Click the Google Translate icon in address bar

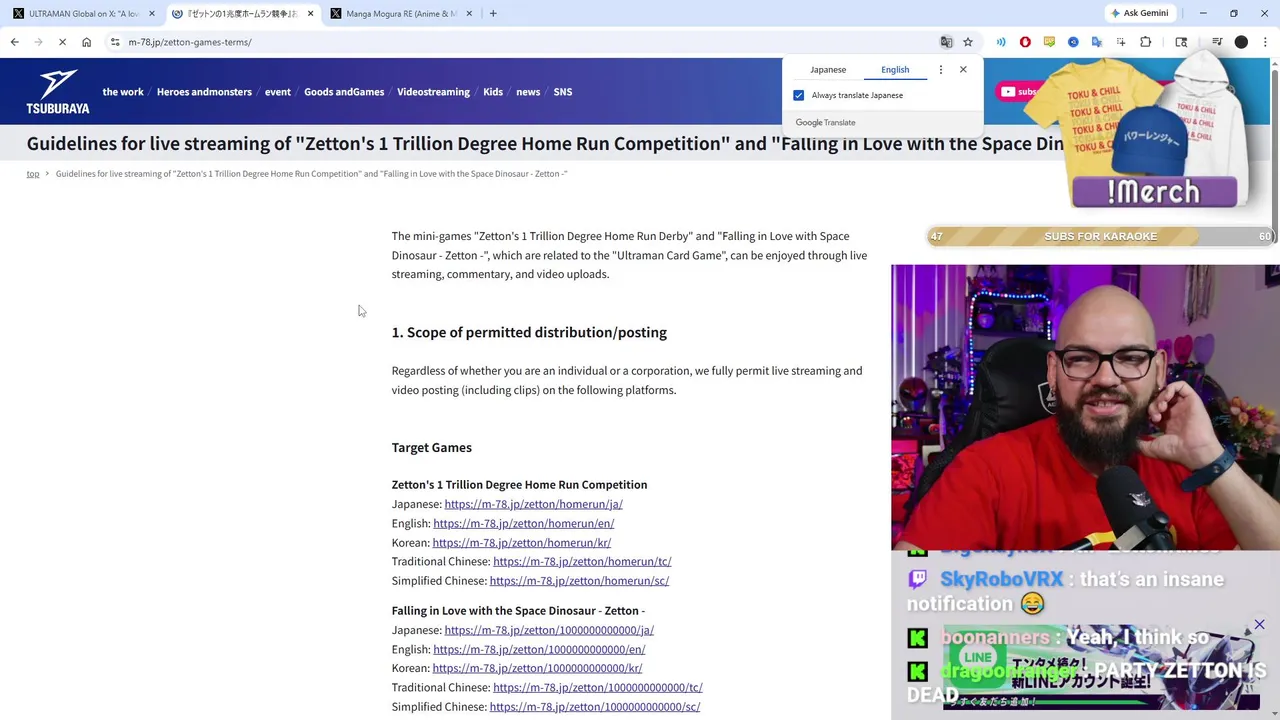coord(946,42)
